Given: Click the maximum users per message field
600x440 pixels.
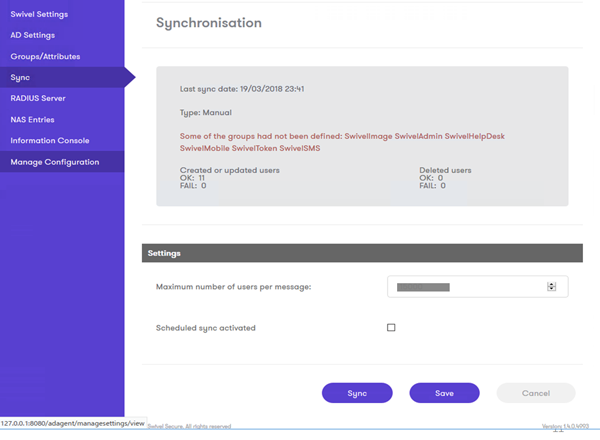Looking at the screenshot, I should coord(478,287).
